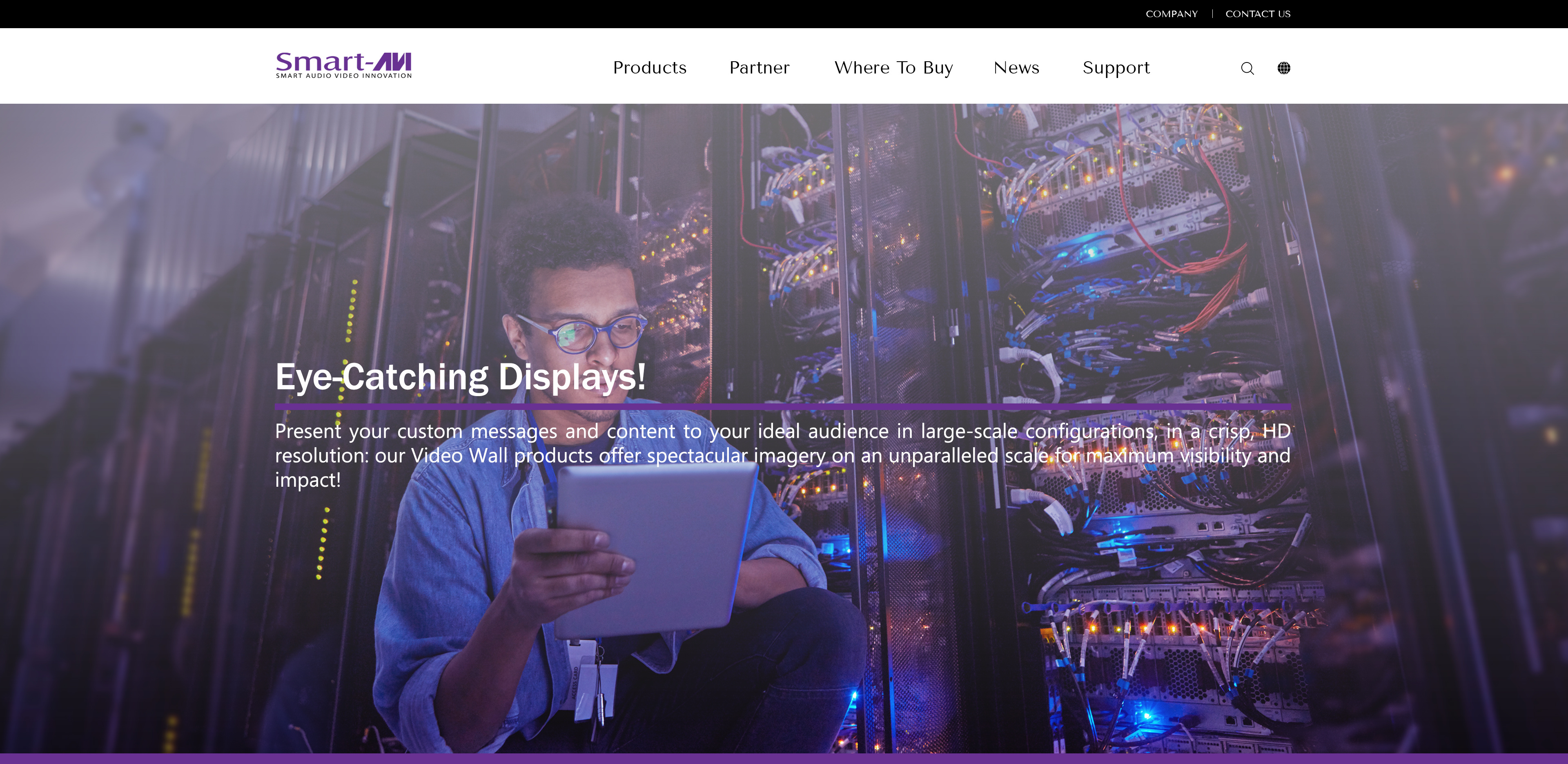Go to the News section
The height and width of the screenshot is (764, 1568).
click(x=1016, y=67)
